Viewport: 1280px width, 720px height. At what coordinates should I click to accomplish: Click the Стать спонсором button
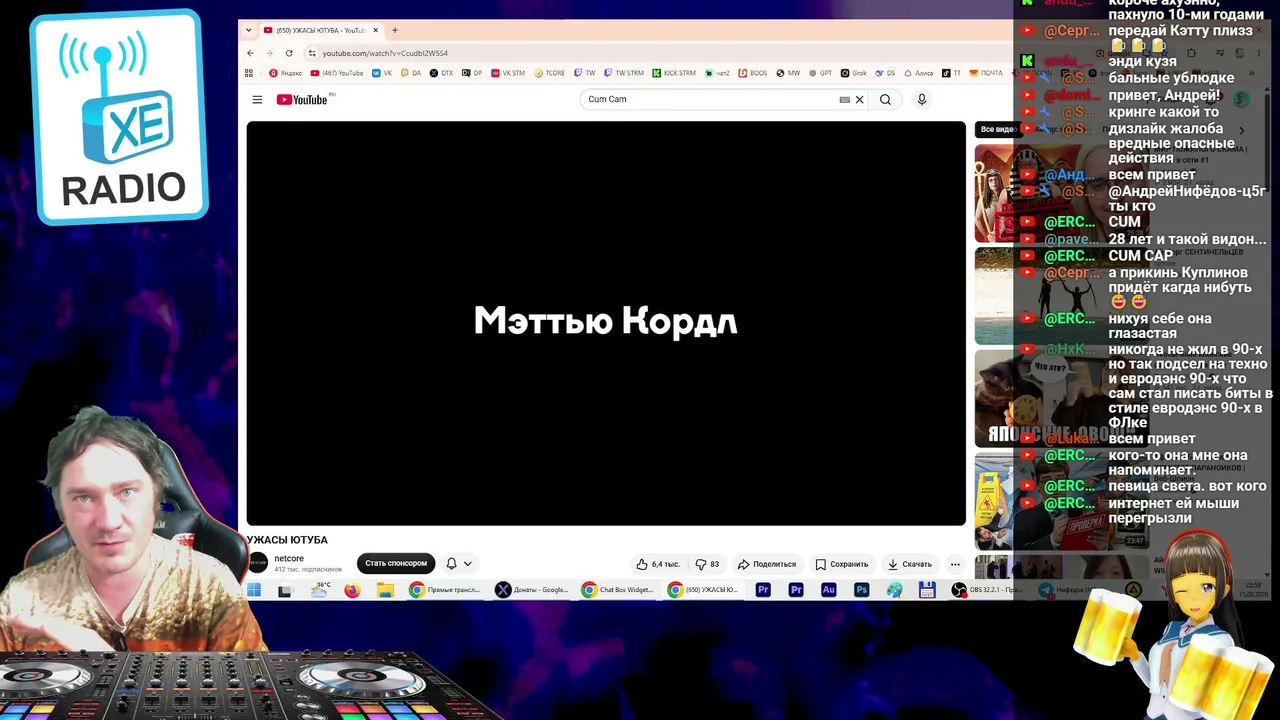click(x=396, y=564)
